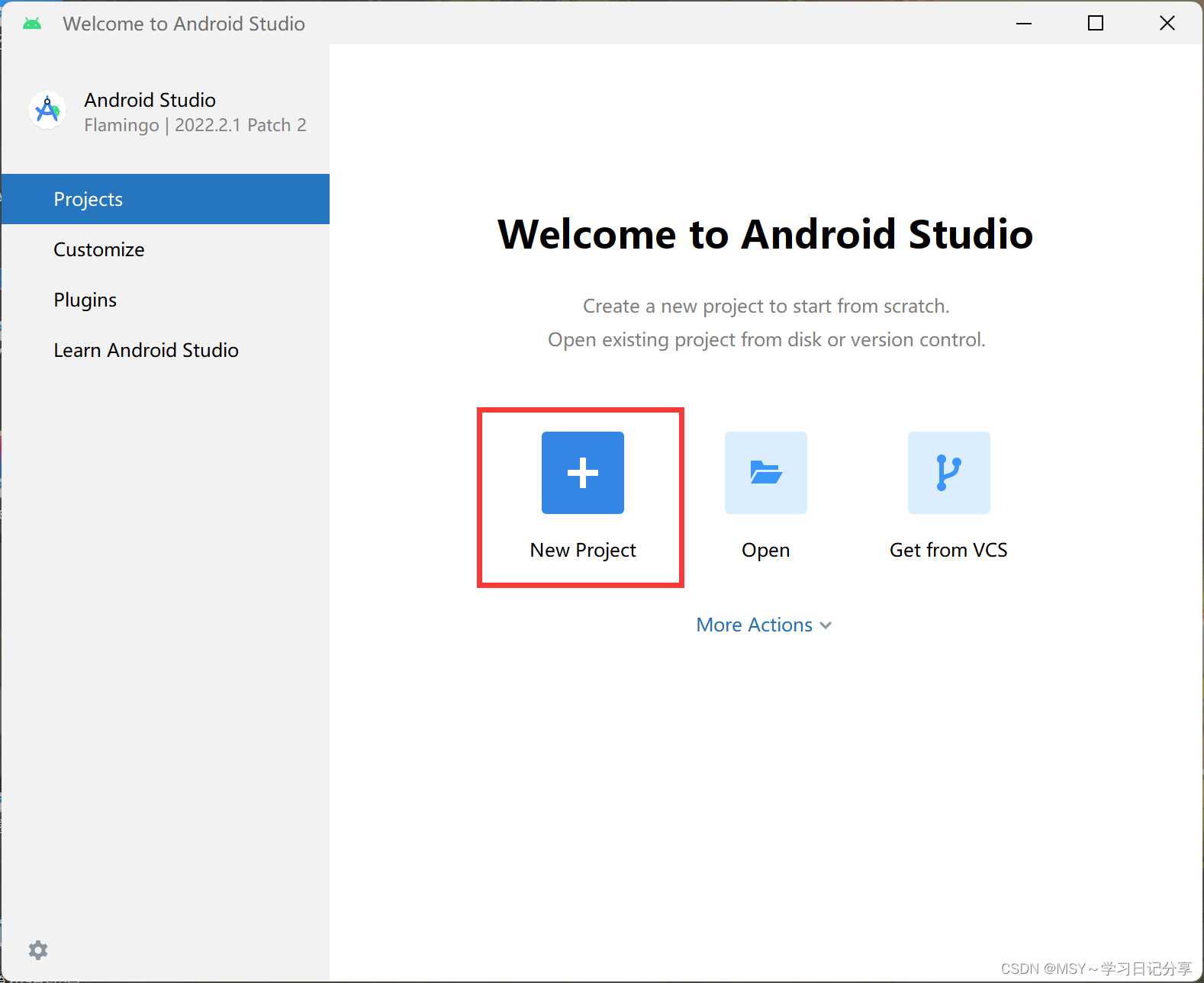
Task: Select the Projects tab
Action: coord(166,199)
